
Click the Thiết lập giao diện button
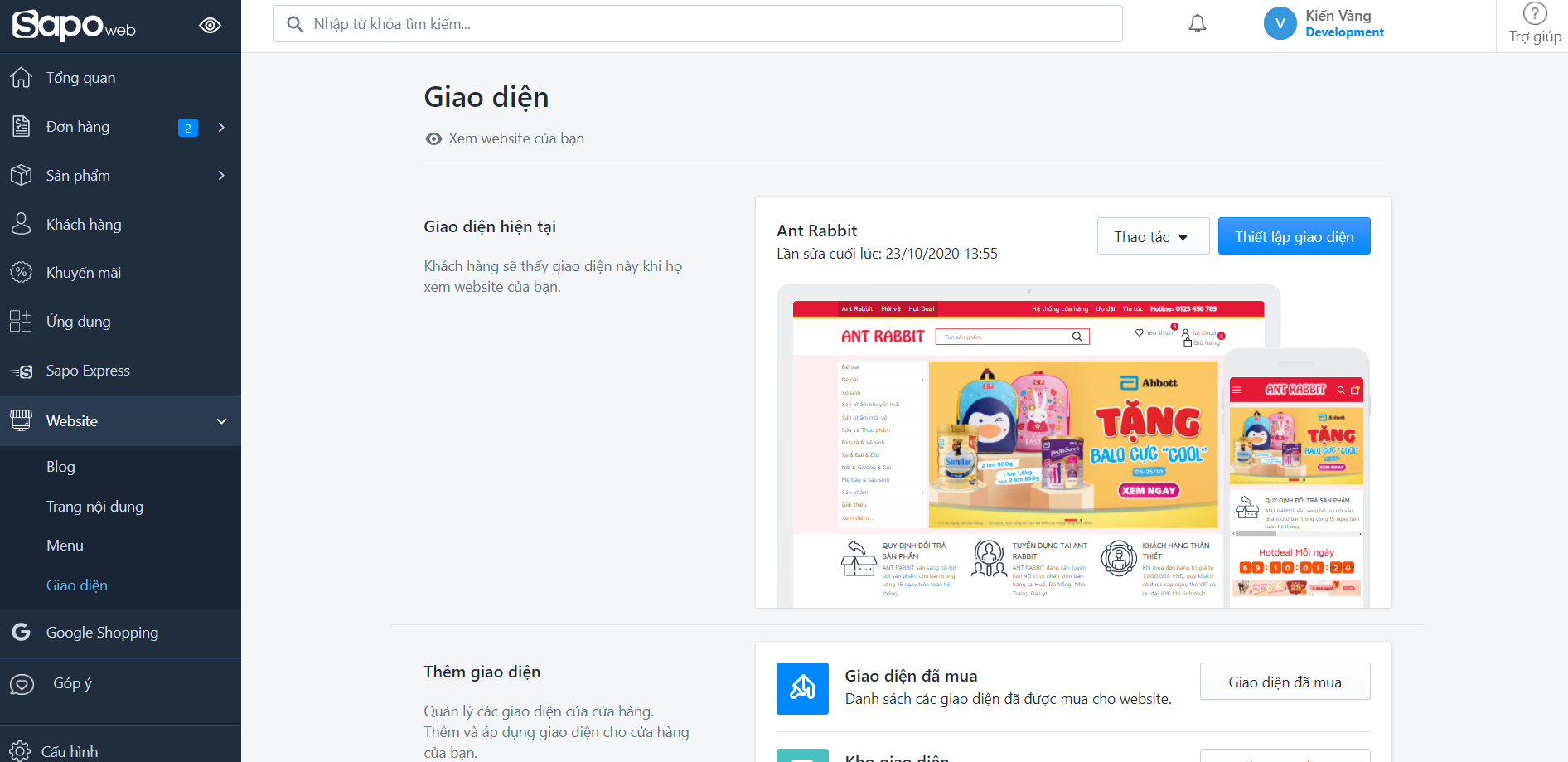(1294, 236)
